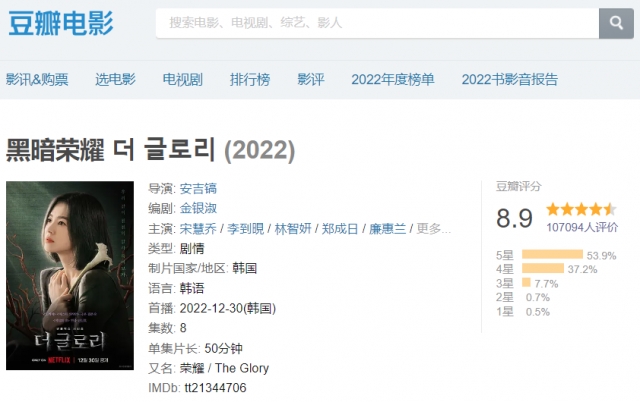The image size is (640, 402).
Task: Open the 影讯&购票 nav item
Action: pyautogui.click(x=37, y=80)
